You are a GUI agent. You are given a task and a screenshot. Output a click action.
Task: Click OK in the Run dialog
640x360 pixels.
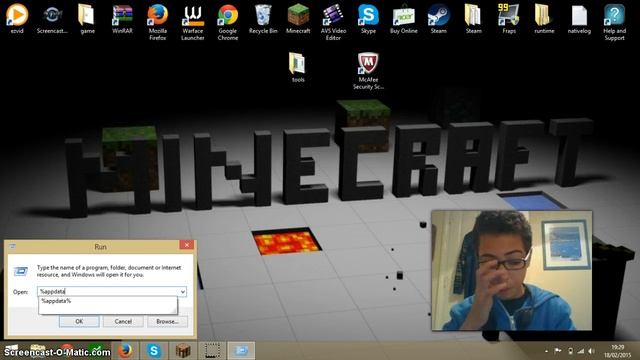click(x=79, y=322)
